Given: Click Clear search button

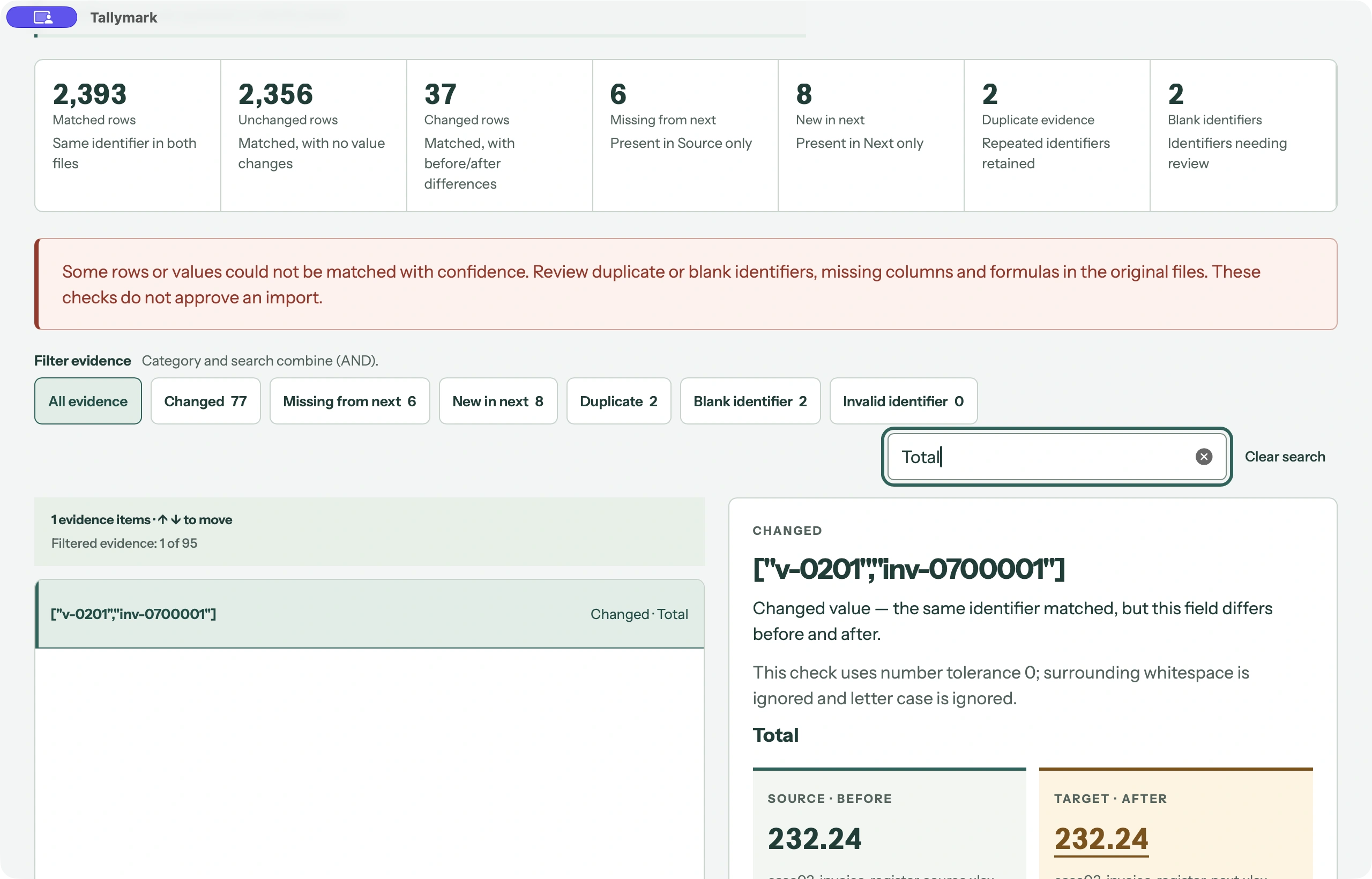Looking at the screenshot, I should coord(1285,457).
